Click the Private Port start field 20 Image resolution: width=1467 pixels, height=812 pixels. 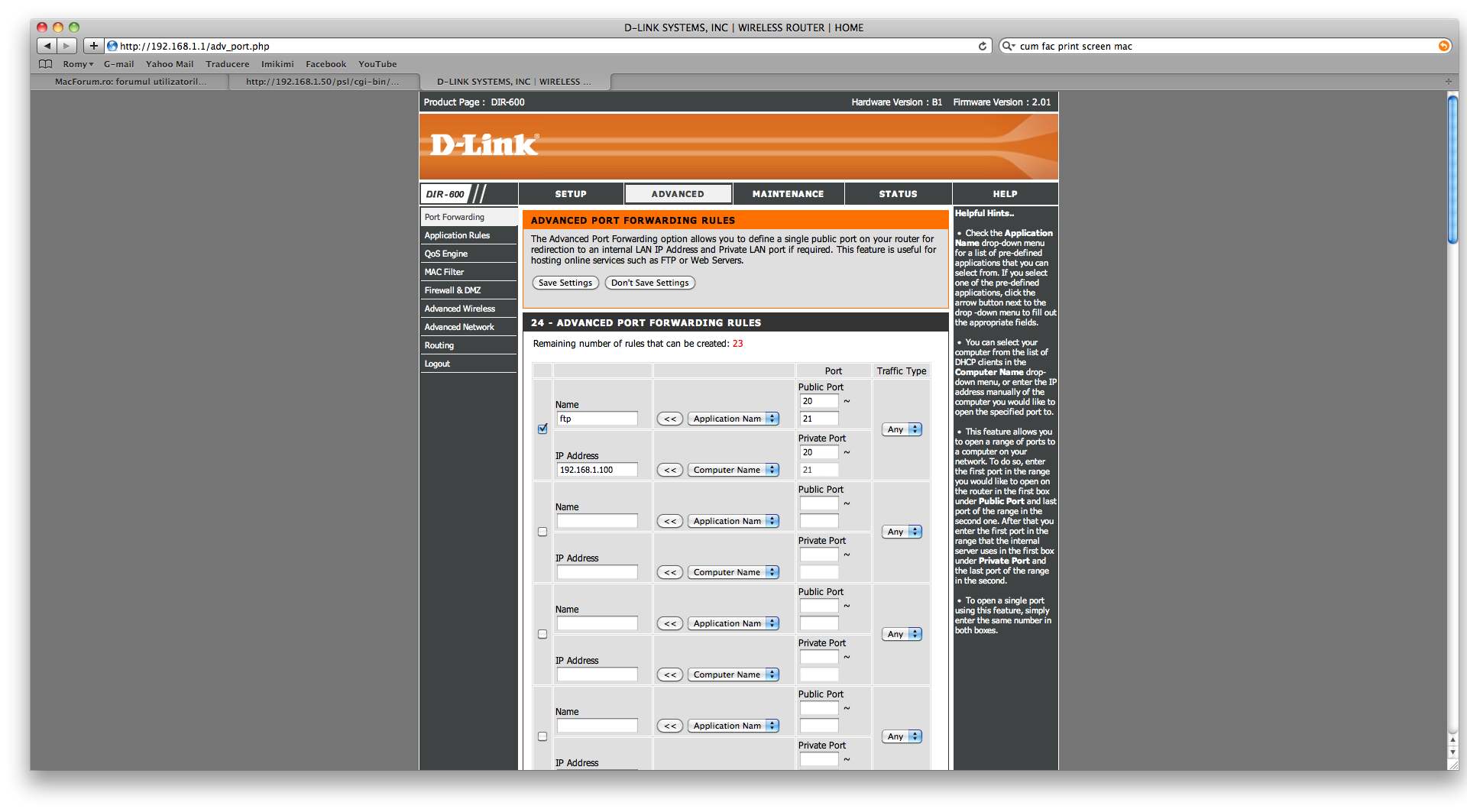coord(819,453)
